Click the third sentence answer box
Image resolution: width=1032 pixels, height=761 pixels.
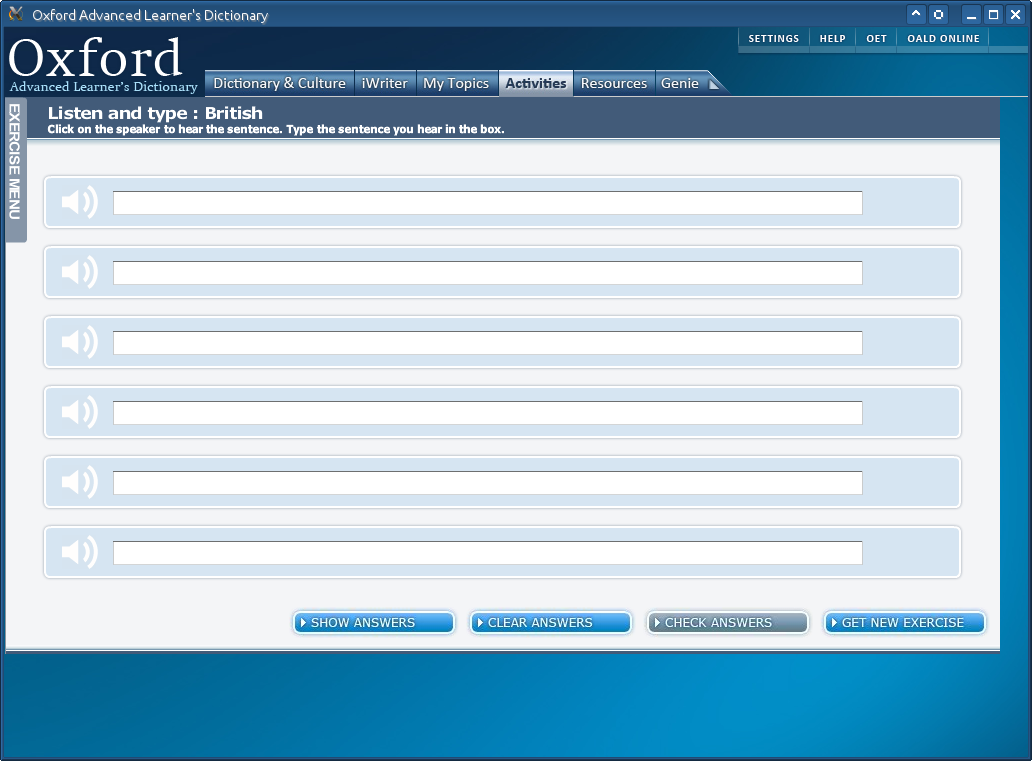click(488, 342)
